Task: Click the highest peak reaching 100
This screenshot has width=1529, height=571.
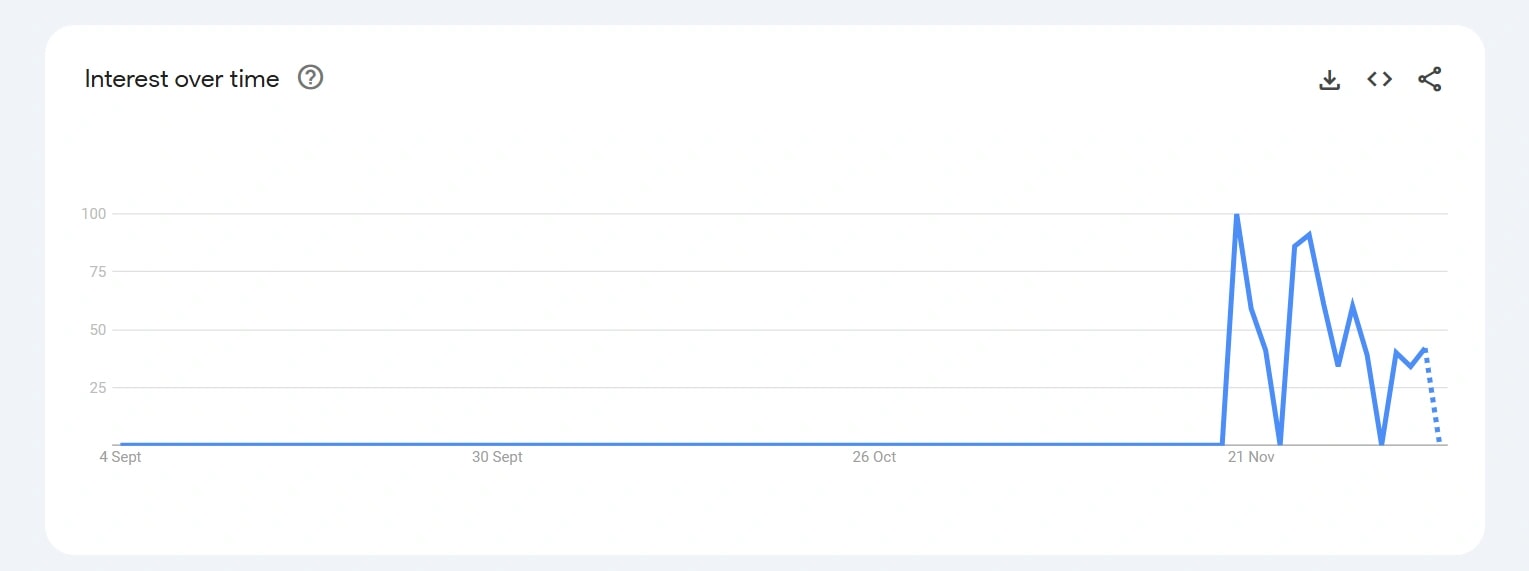Action: tap(1237, 215)
